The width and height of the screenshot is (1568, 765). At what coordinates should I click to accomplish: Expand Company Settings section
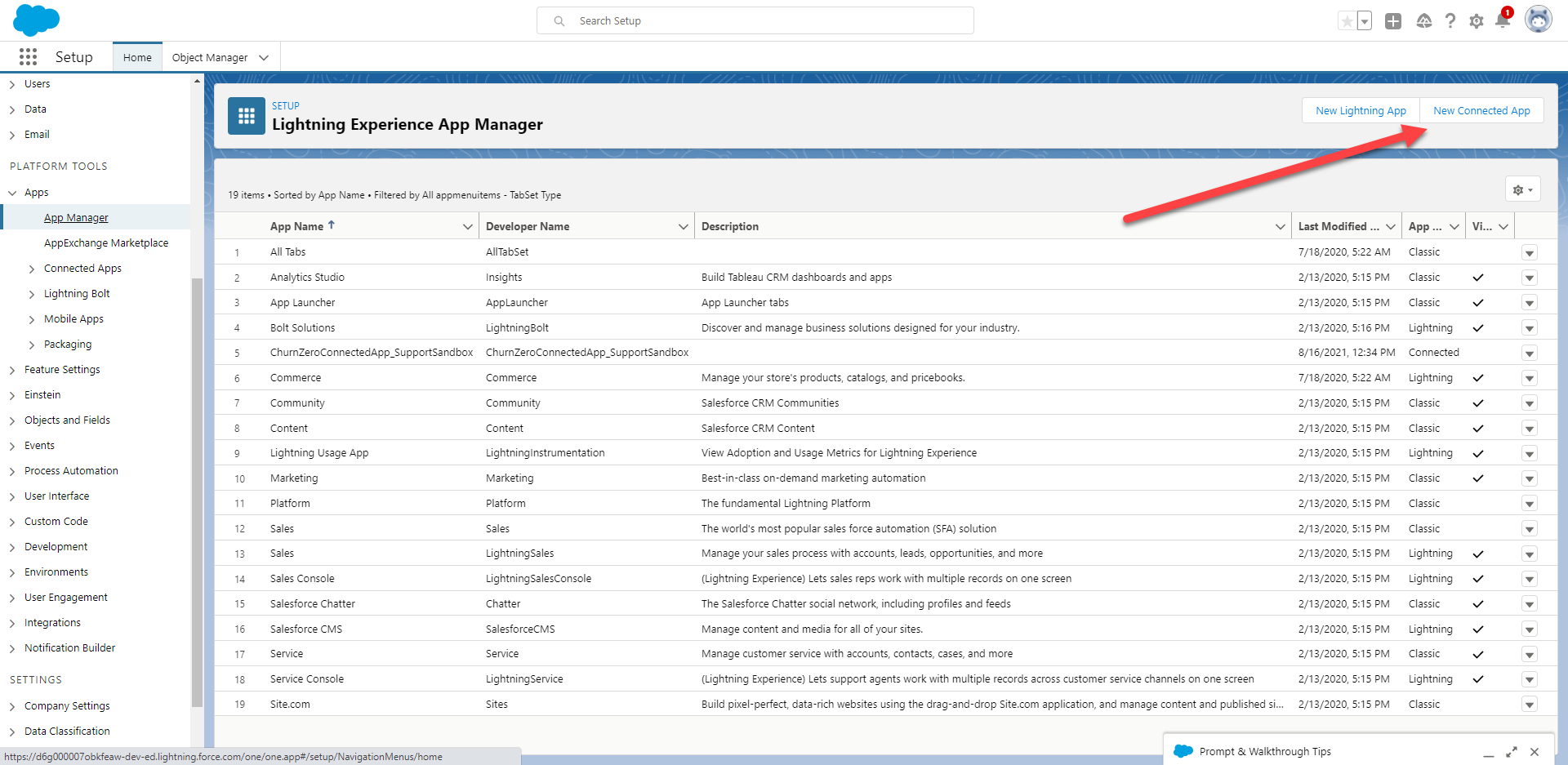pyautogui.click(x=12, y=706)
